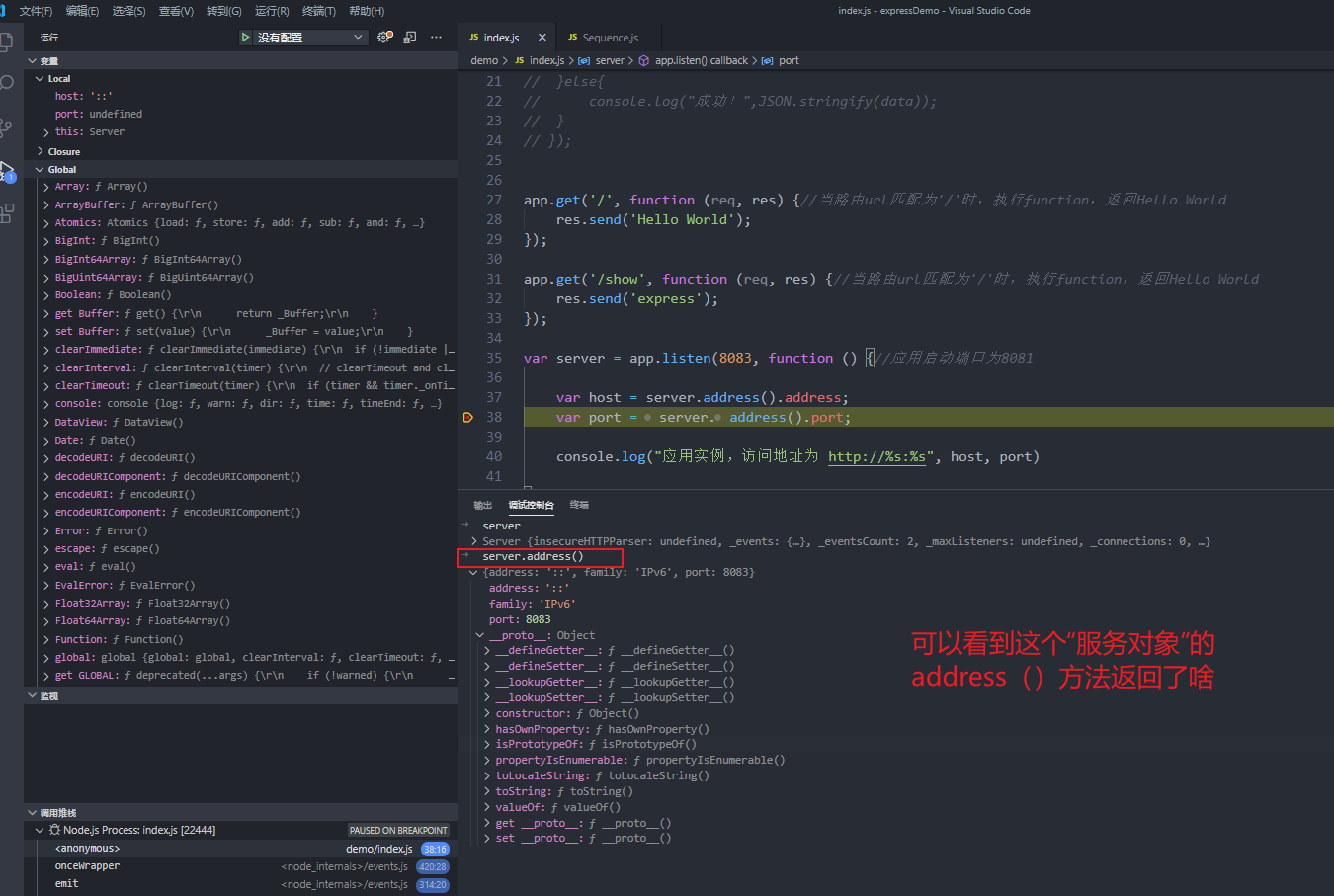This screenshot has height=896, width=1334.
Task: Click line number 35 in the gutter
Action: [494, 359]
